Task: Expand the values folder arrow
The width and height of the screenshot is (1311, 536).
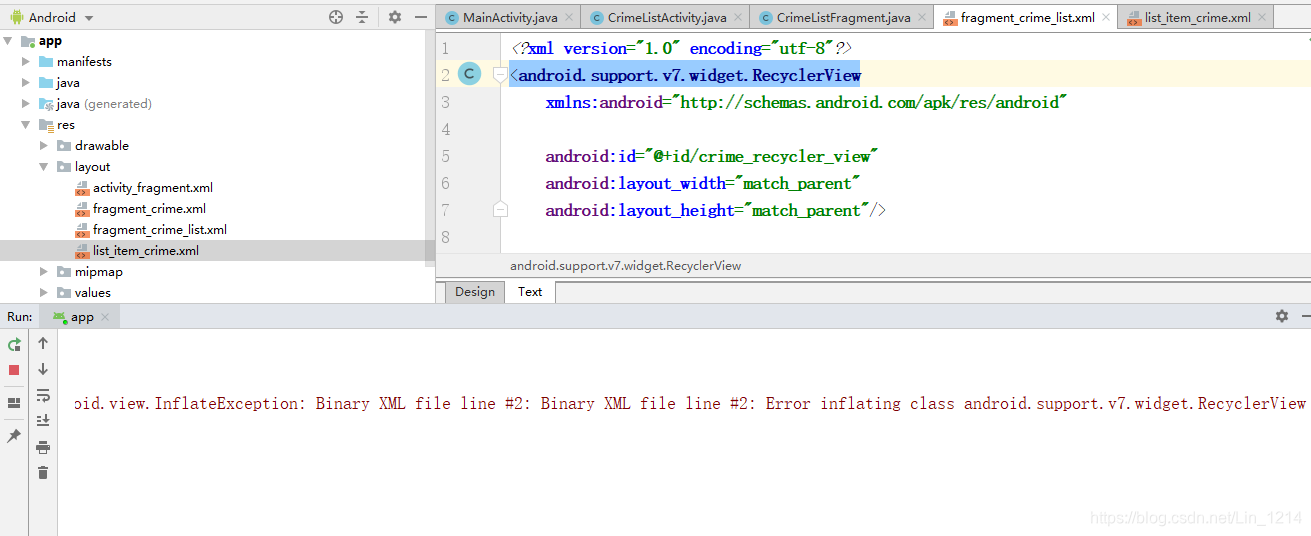Action: click(45, 292)
